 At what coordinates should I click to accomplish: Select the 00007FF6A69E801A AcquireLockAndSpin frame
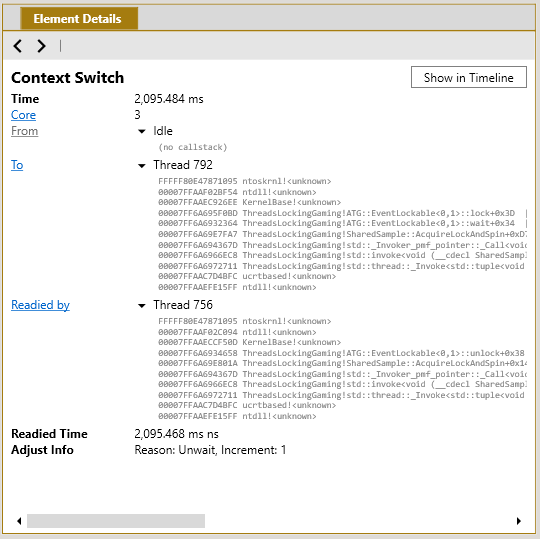pyautogui.click(x=342, y=363)
